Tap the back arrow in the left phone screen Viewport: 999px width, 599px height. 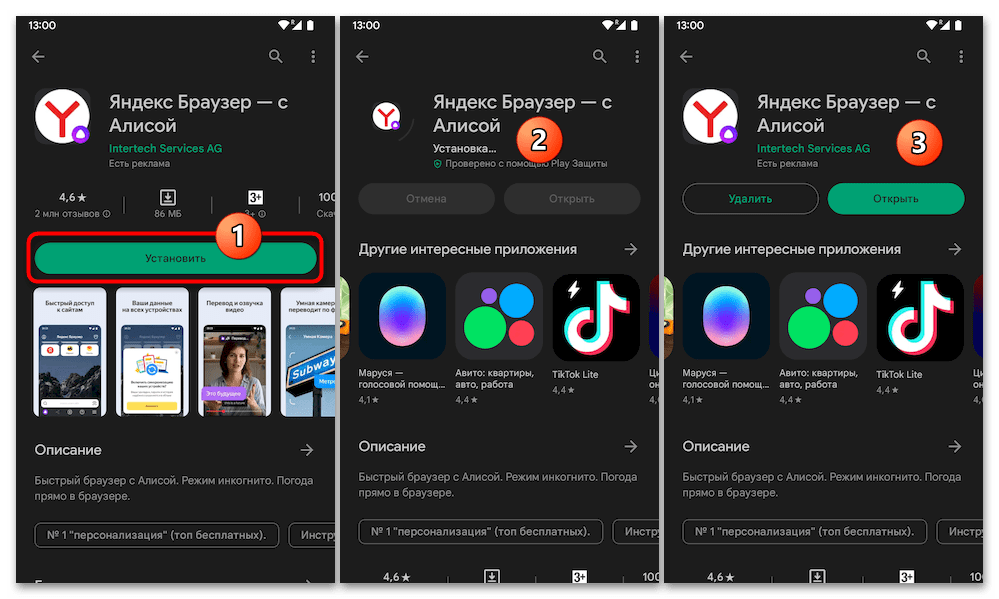38,57
